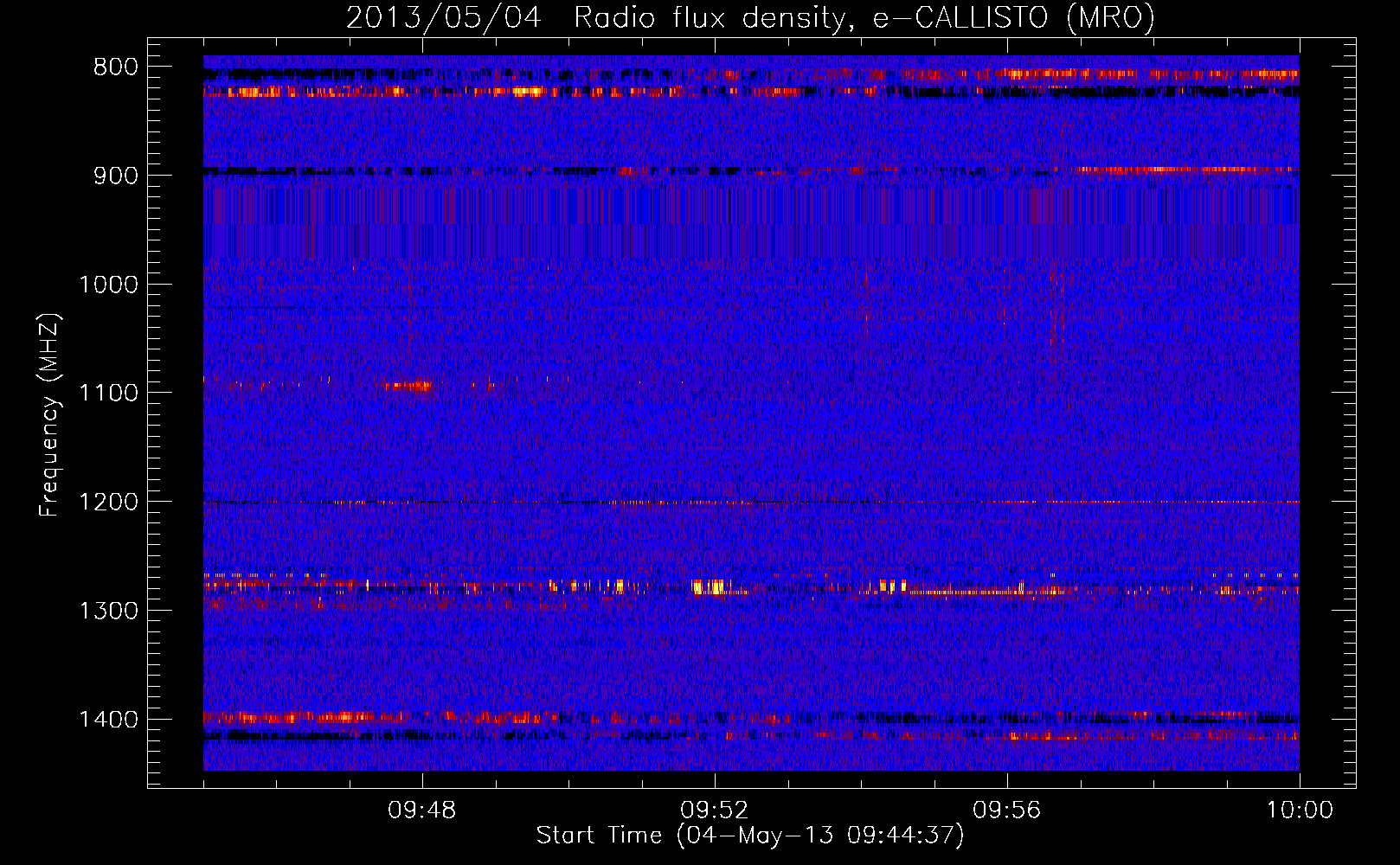Viewport: 1400px width, 865px height.
Task: Click the 1400 frequency axis label
Action: pyautogui.click(x=108, y=720)
